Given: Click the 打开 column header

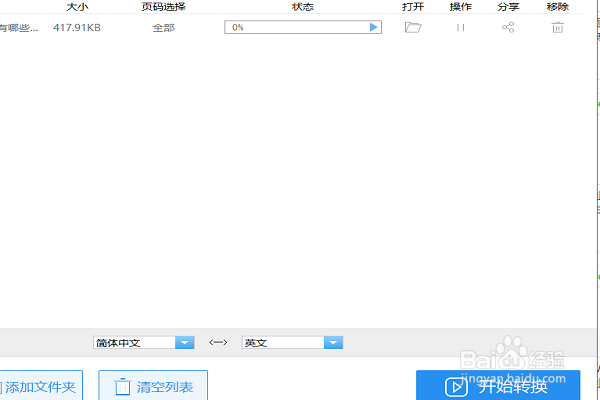Looking at the screenshot, I should pos(413,7).
